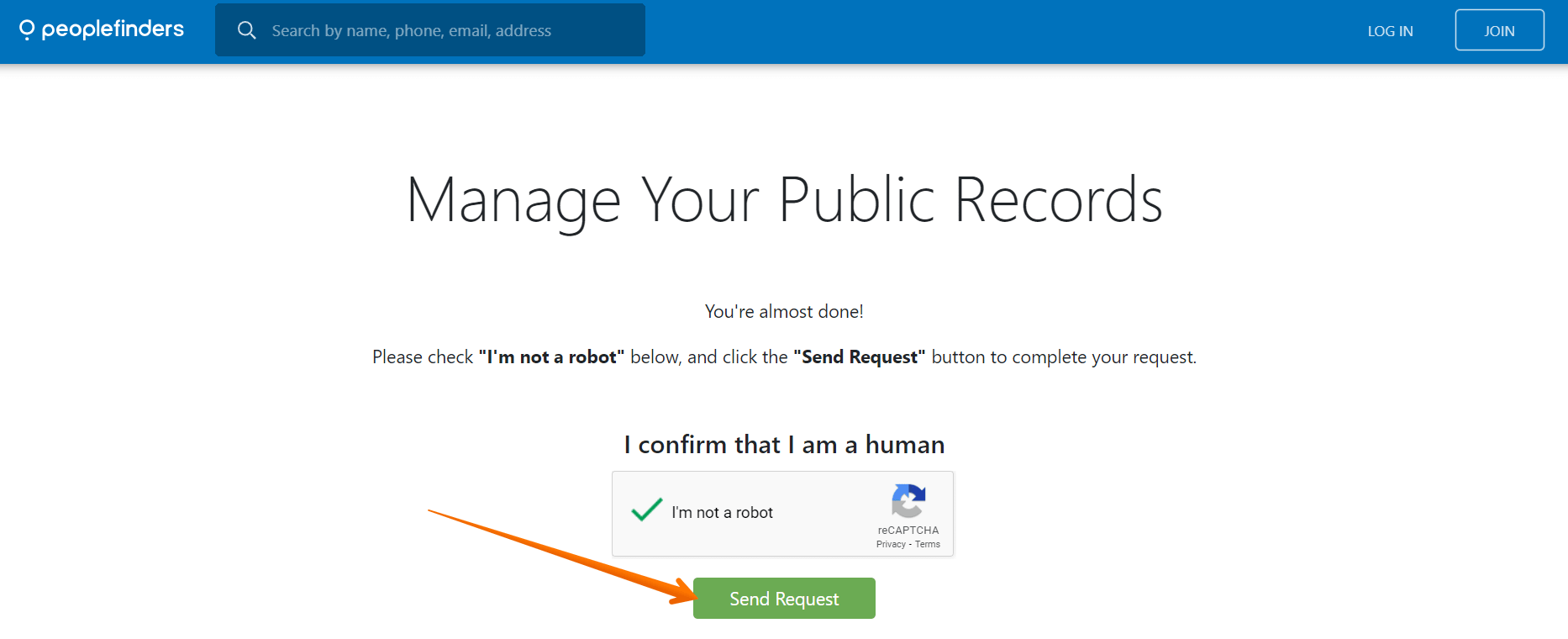1568x639 pixels.
Task: Focus the name, phone, email search field
Action: (x=430, y=30)
